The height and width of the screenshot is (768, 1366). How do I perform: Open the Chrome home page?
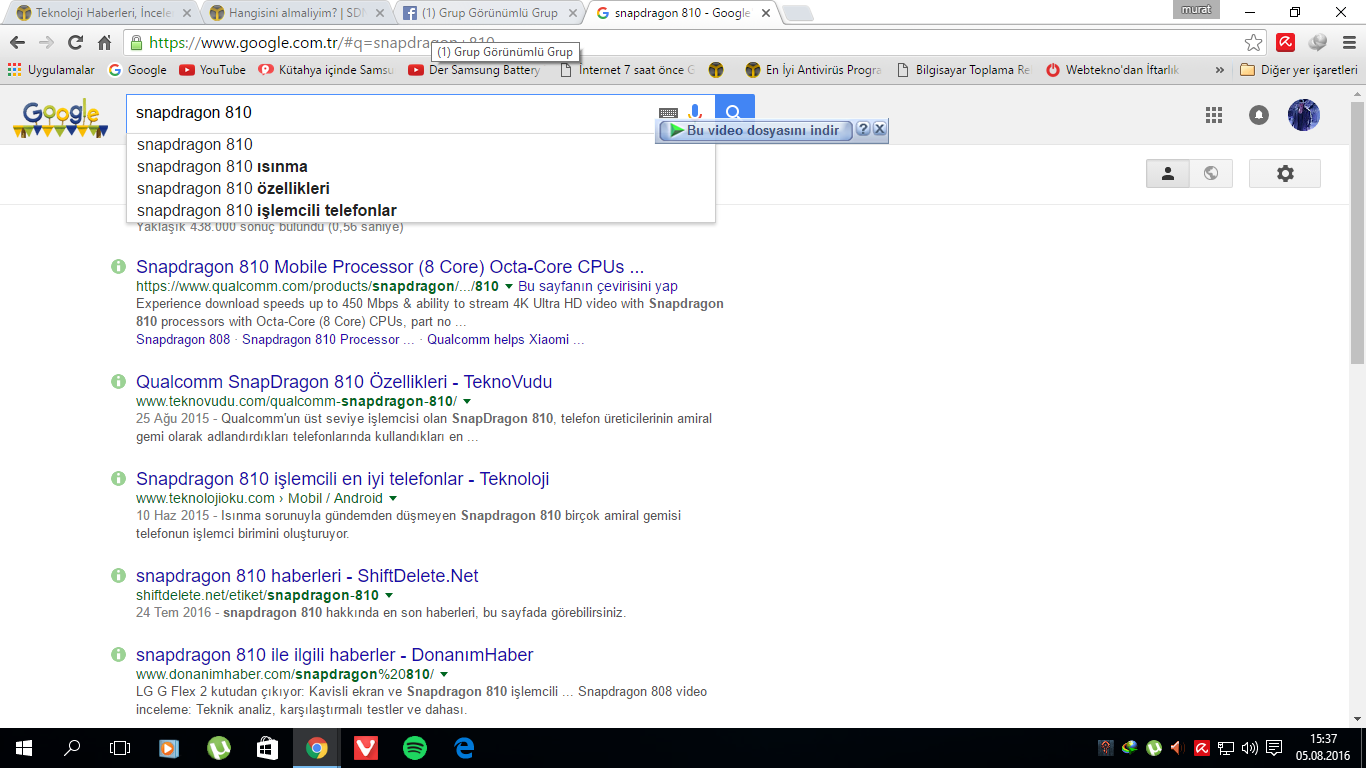click(104, 43)
